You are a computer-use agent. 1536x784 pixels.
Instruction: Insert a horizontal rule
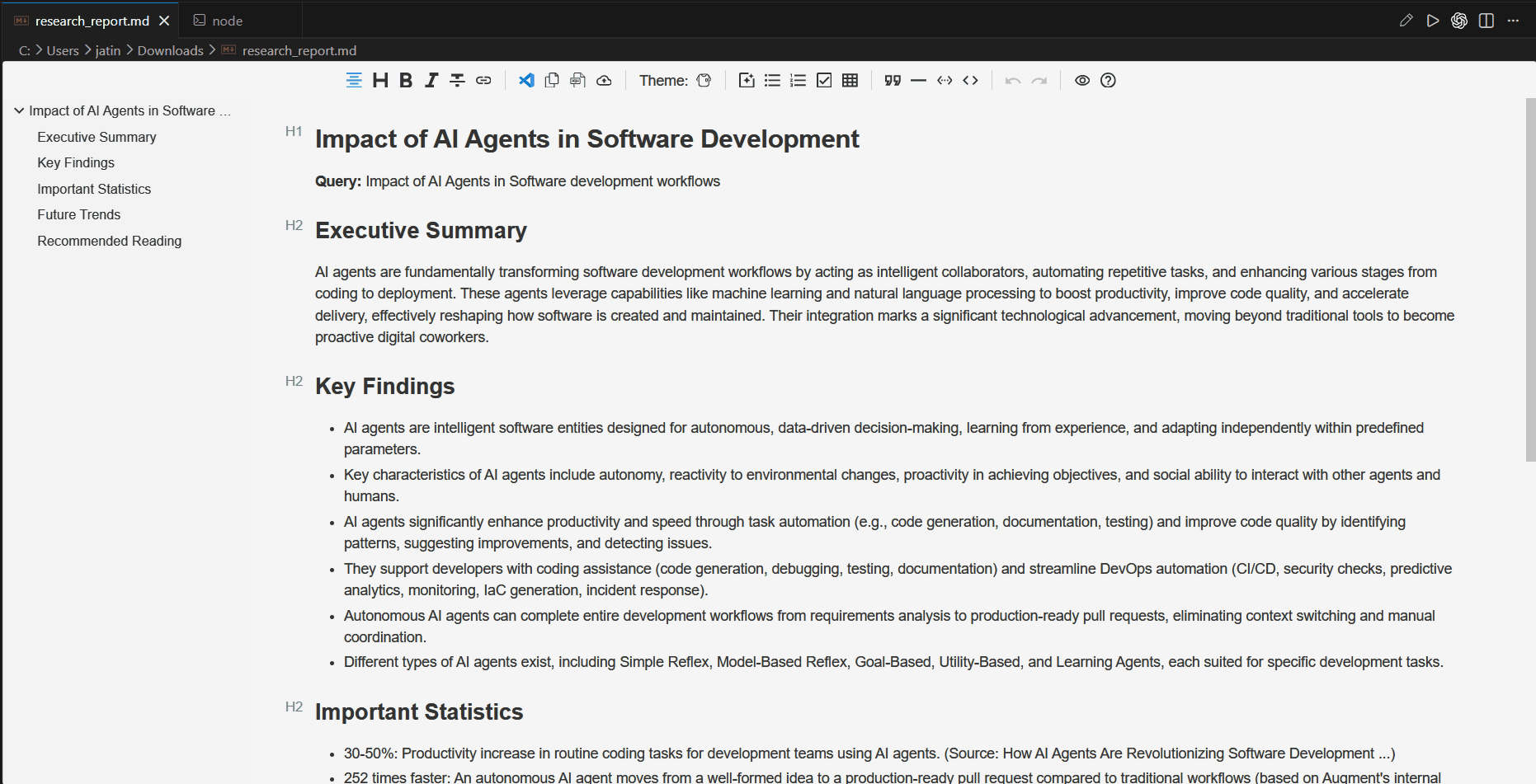[918, 80]
